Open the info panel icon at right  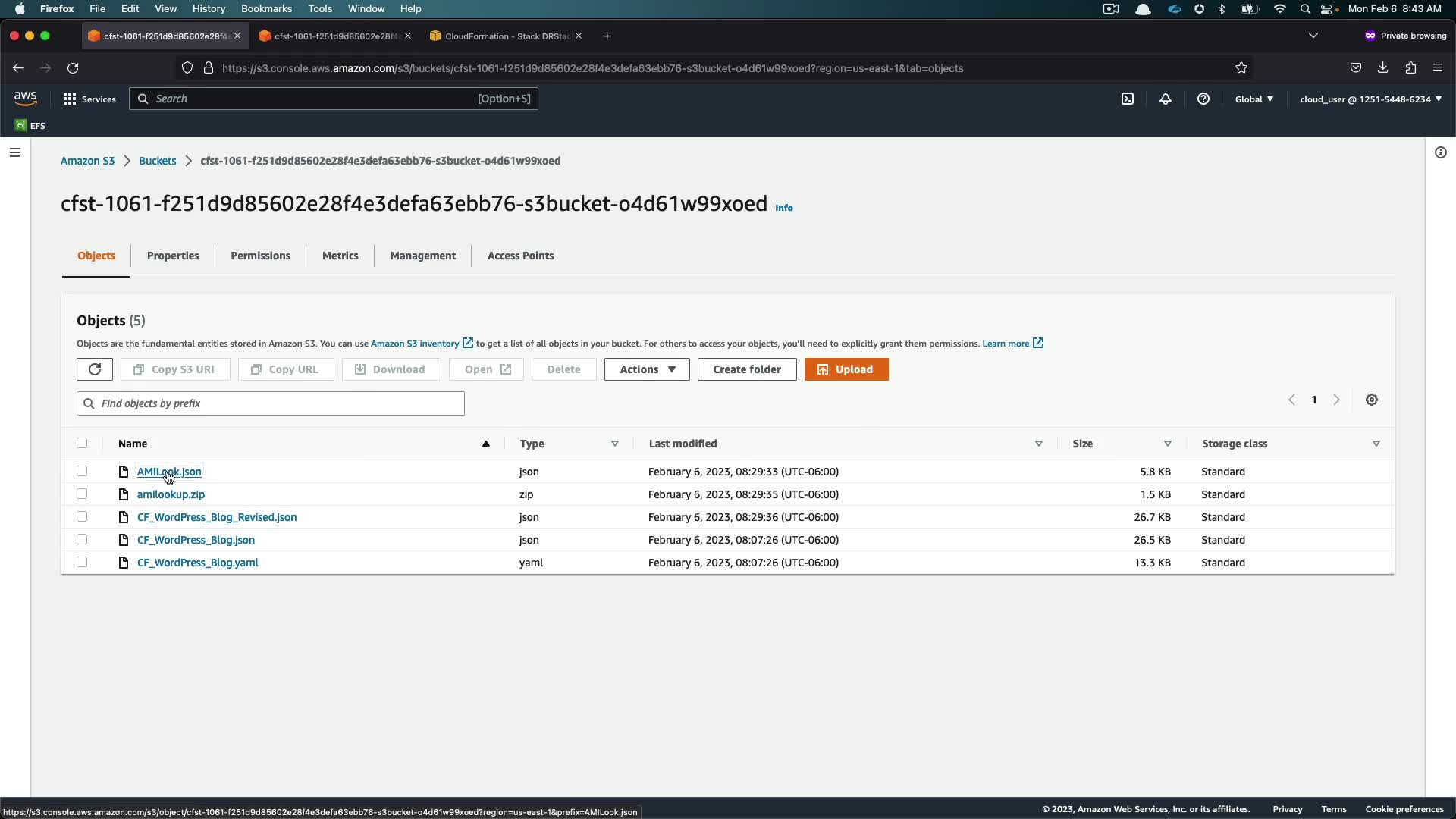coord(1440,152)
